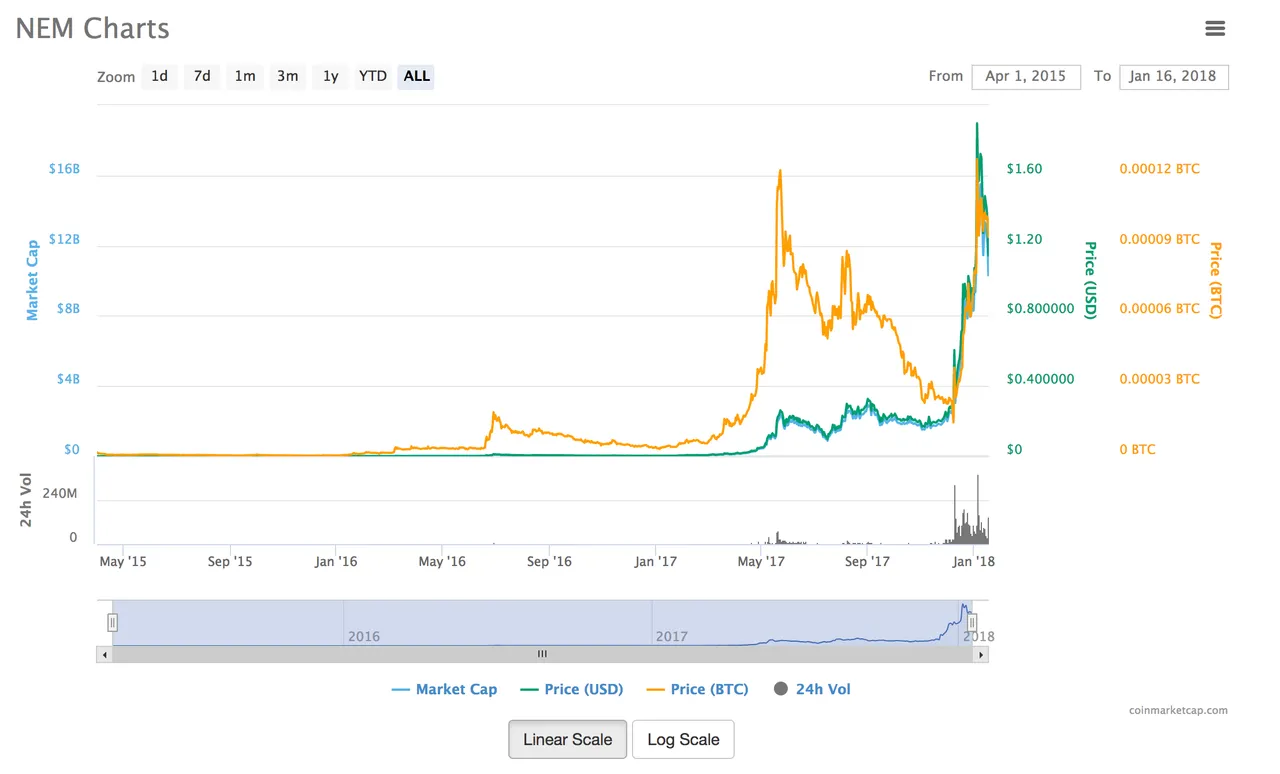Open the coinmarketcap.com credit link
The height and width of the screenshot is (774, 1280).
pos(1178,711)
